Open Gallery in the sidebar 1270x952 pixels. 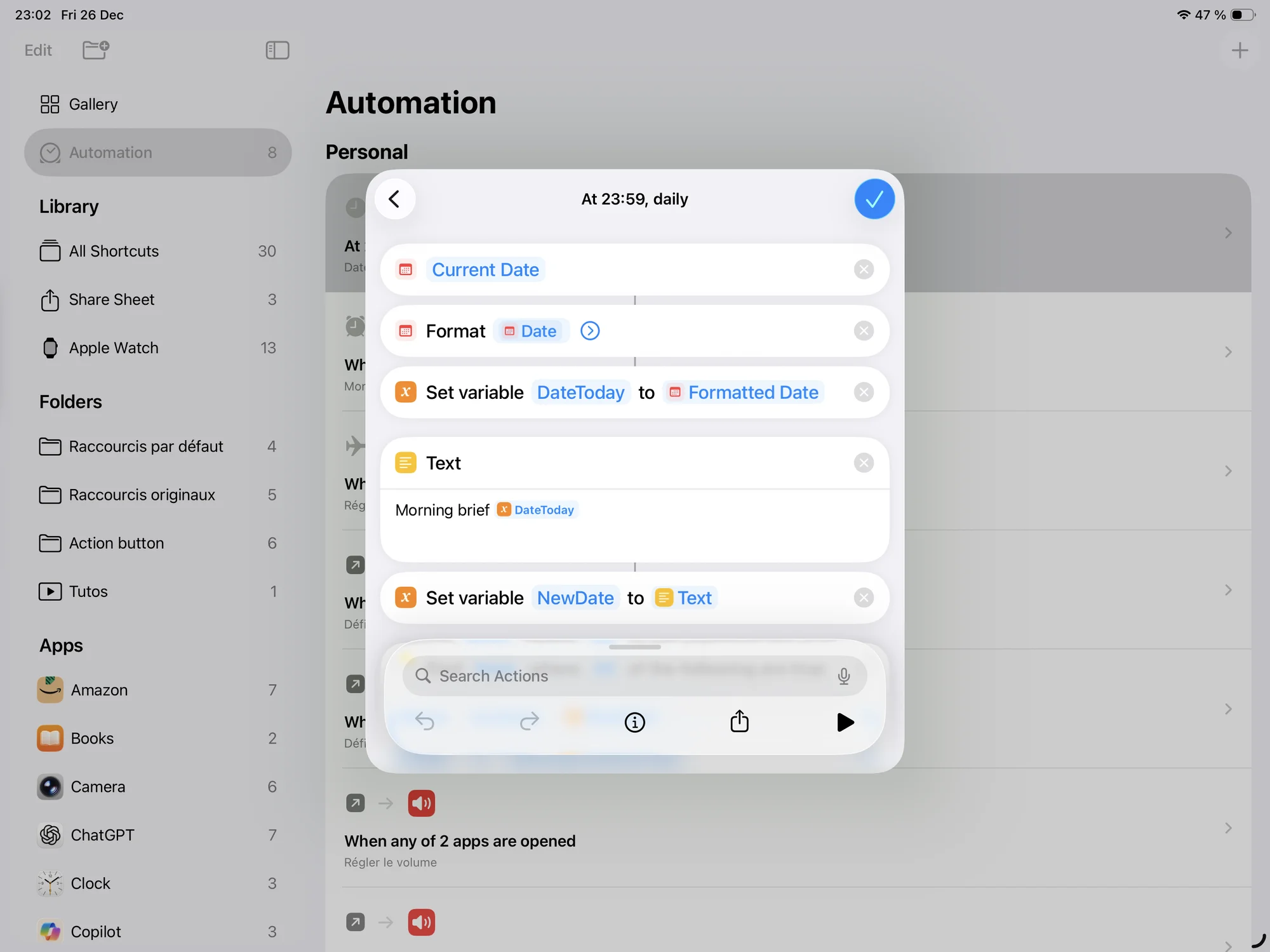point(93,104)
